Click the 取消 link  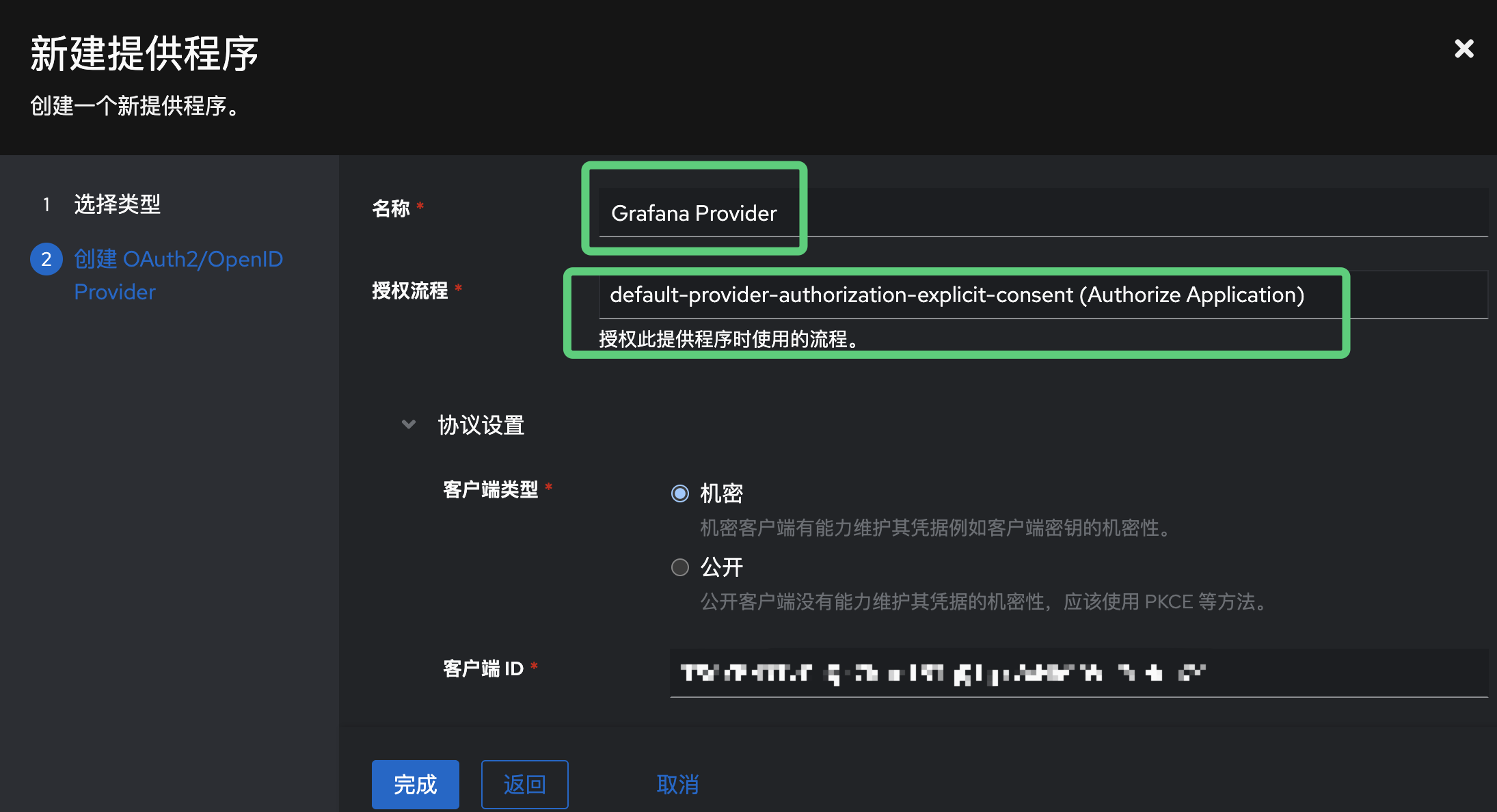[x=677, y=784]
